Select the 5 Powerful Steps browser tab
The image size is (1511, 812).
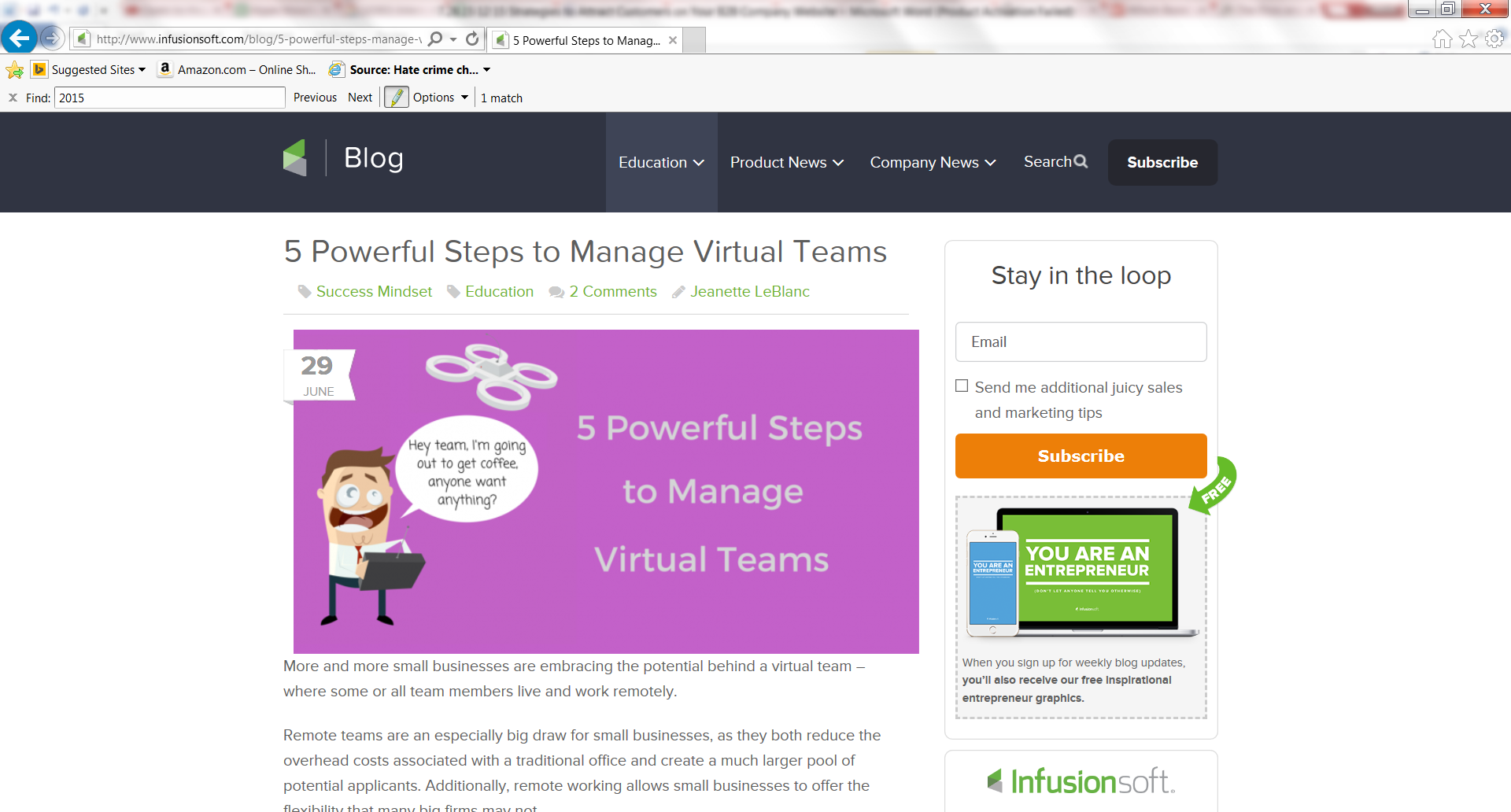pyautogui.click(x=586, y=40)
